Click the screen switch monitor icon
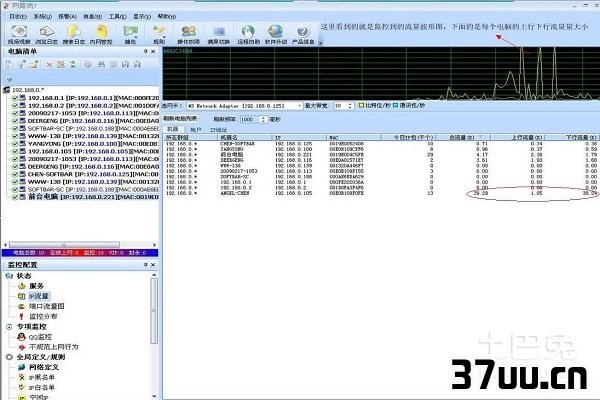 (x=218, y=34)
